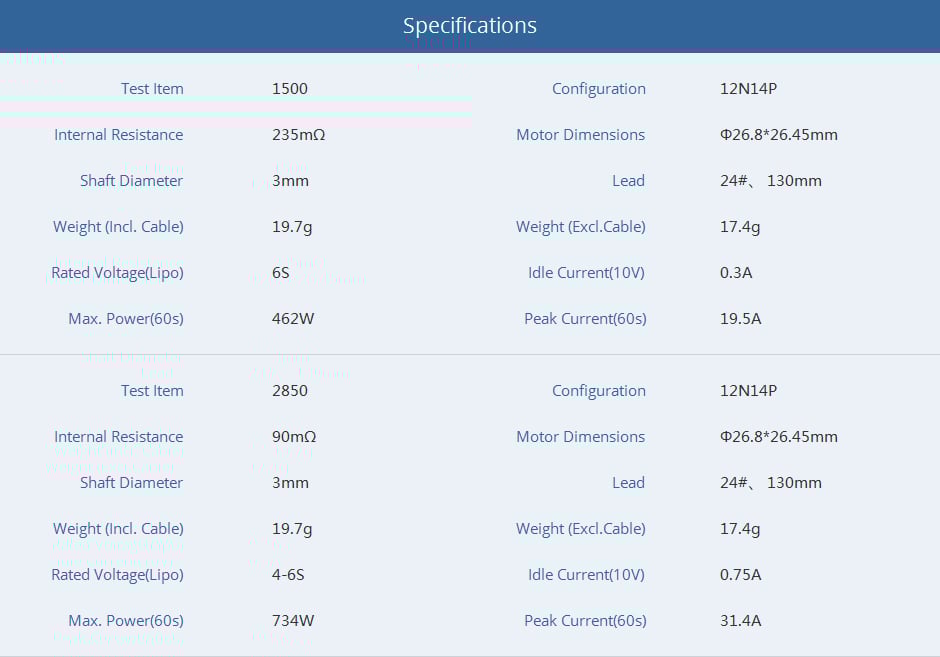Click the 31.4A peak current value
Screen dimensions: 940x657
[x=740, y=621]
